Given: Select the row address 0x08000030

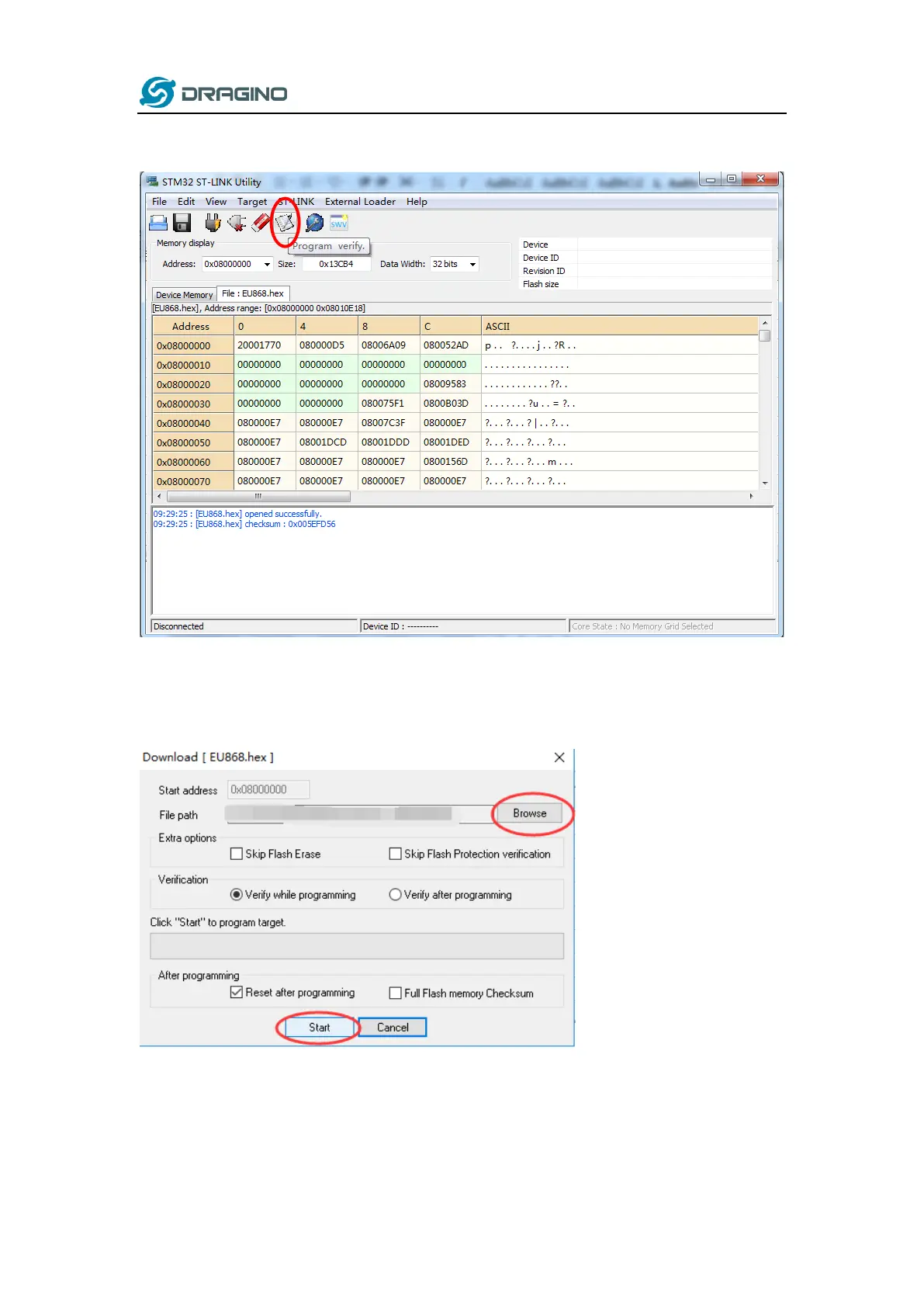Looking at the screenshot, I should [x=193, y=404].
